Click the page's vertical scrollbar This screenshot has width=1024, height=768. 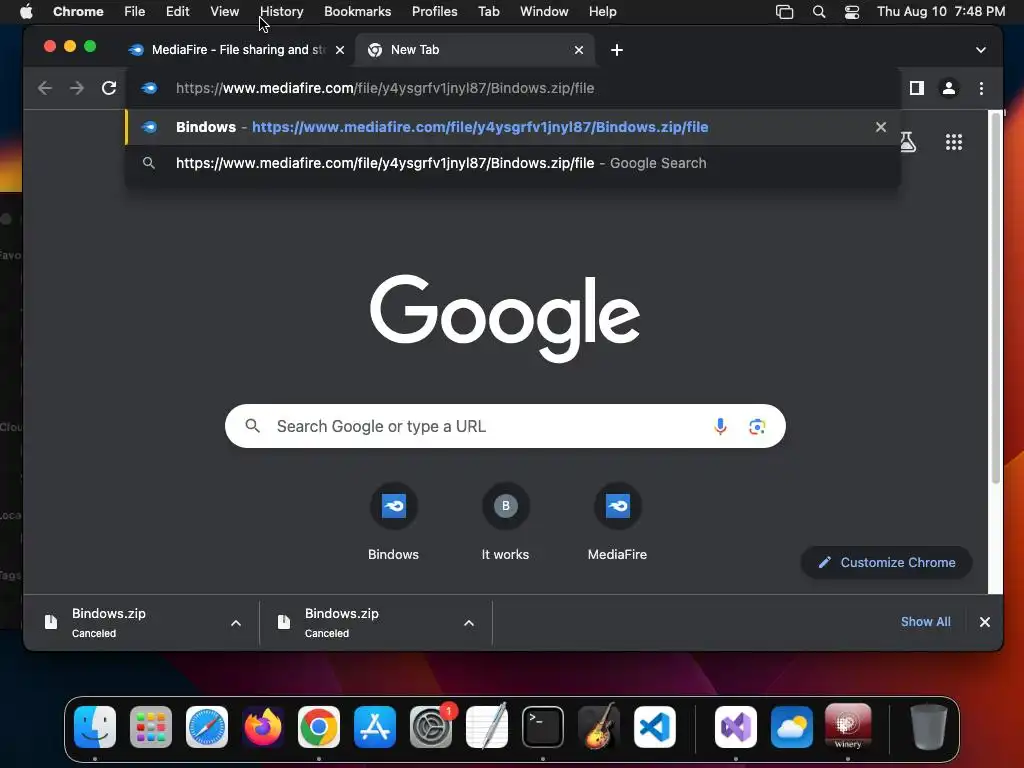tap(995, 297)
